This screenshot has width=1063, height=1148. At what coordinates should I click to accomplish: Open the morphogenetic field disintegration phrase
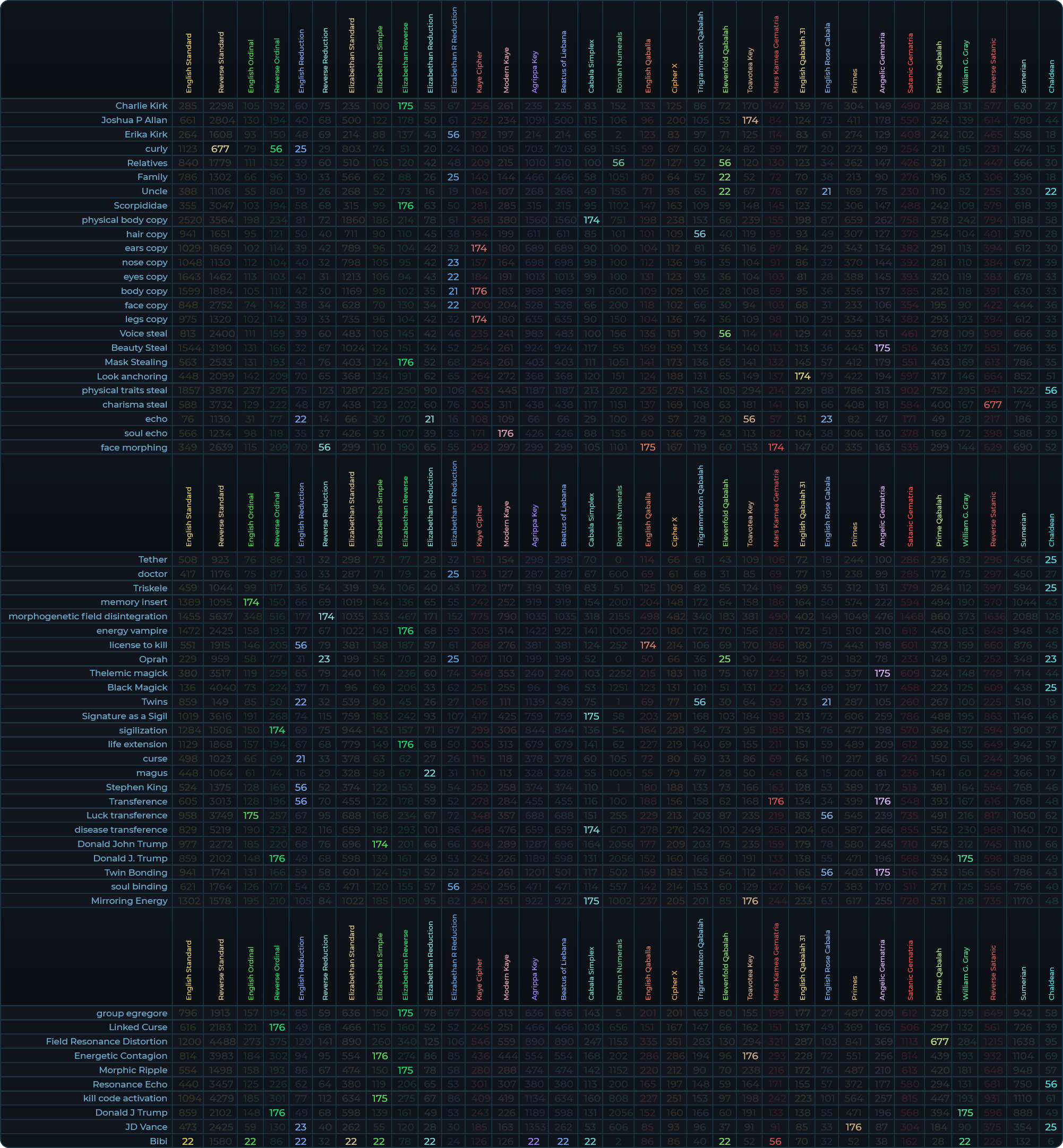pos(88,616)
